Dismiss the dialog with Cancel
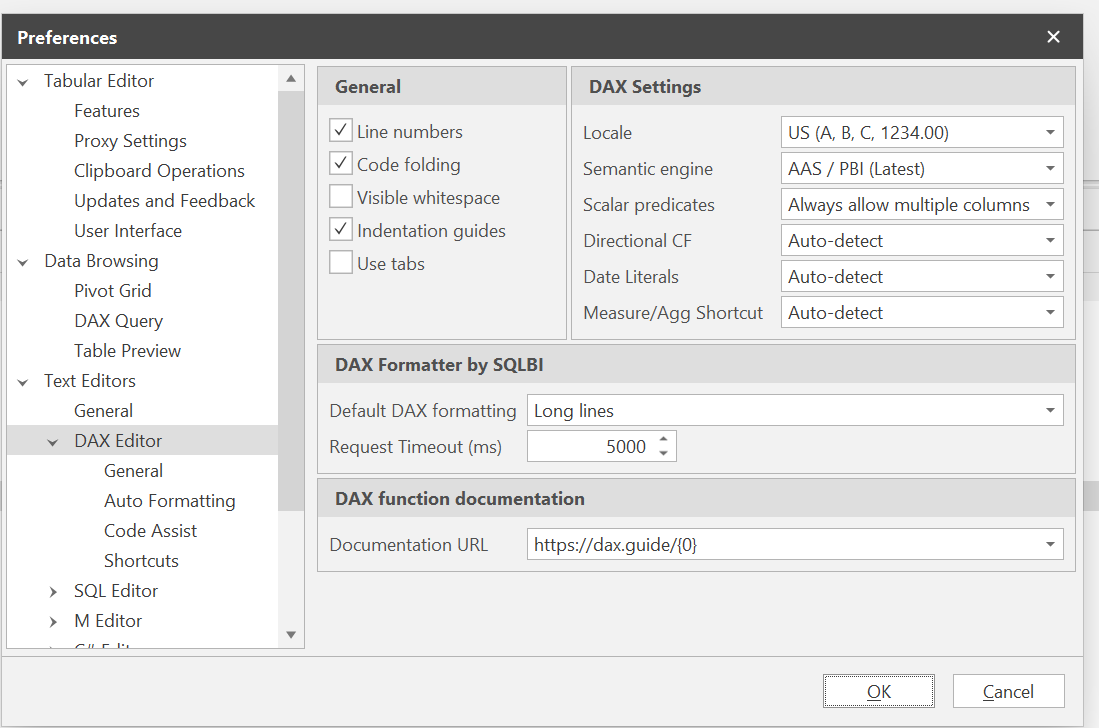This screenshot has height=728, width=1099. click(x=1008, y=690)
